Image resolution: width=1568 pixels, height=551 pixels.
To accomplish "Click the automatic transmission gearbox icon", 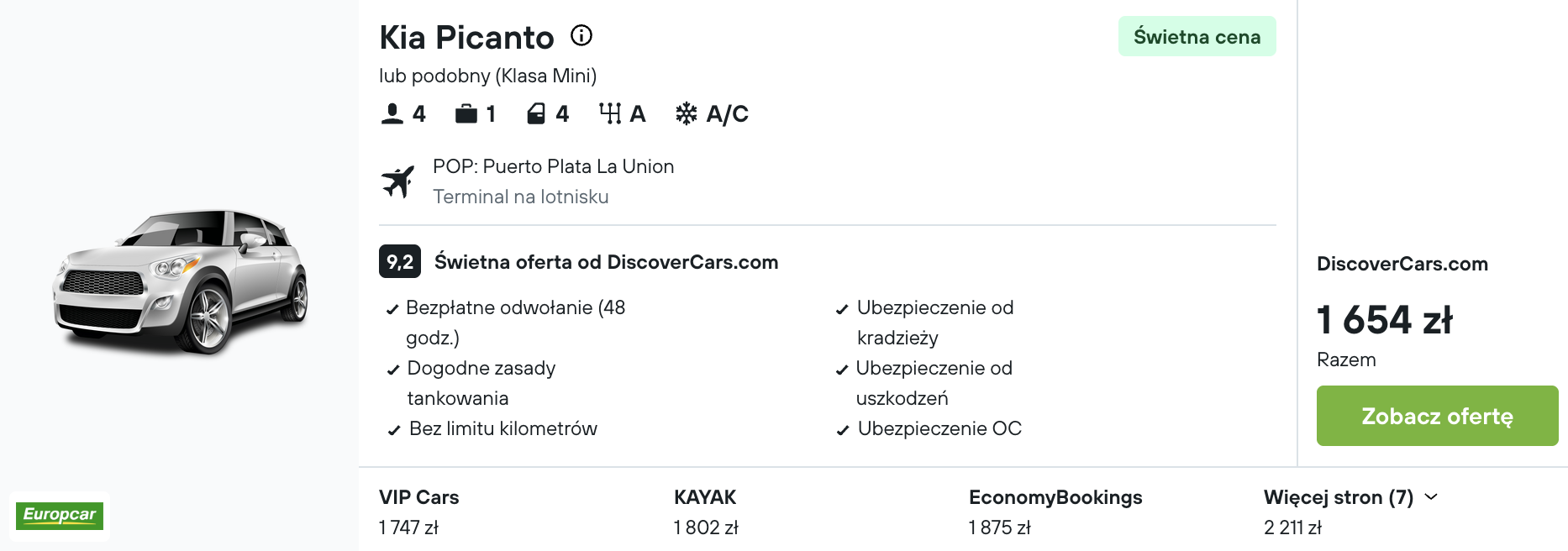I will [x=610, y=113].
